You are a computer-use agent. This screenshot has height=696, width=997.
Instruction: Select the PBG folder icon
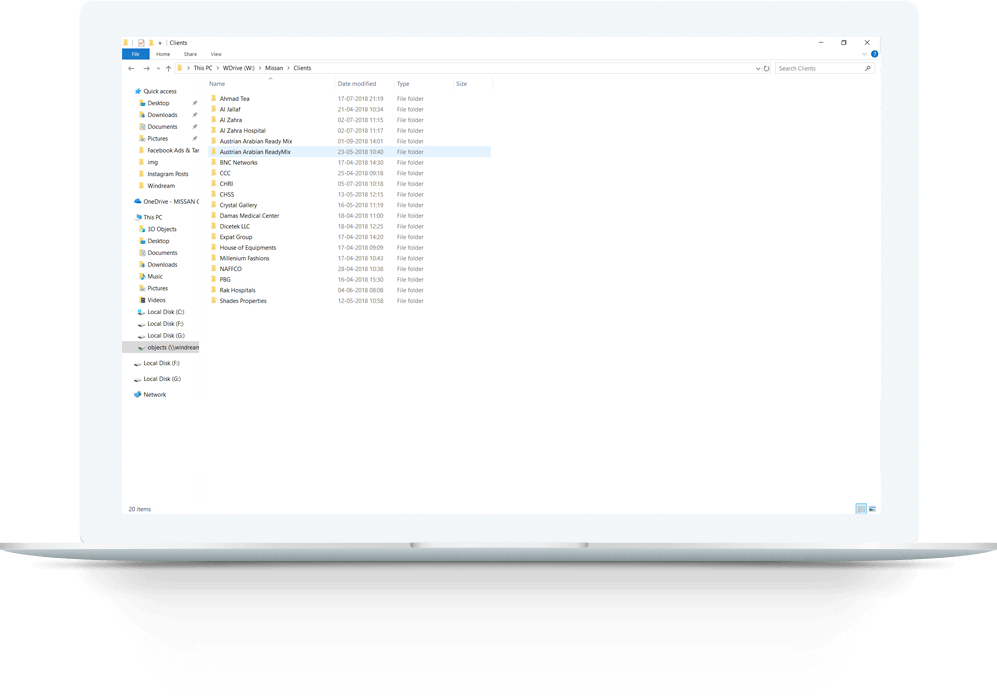pos(214,280)
